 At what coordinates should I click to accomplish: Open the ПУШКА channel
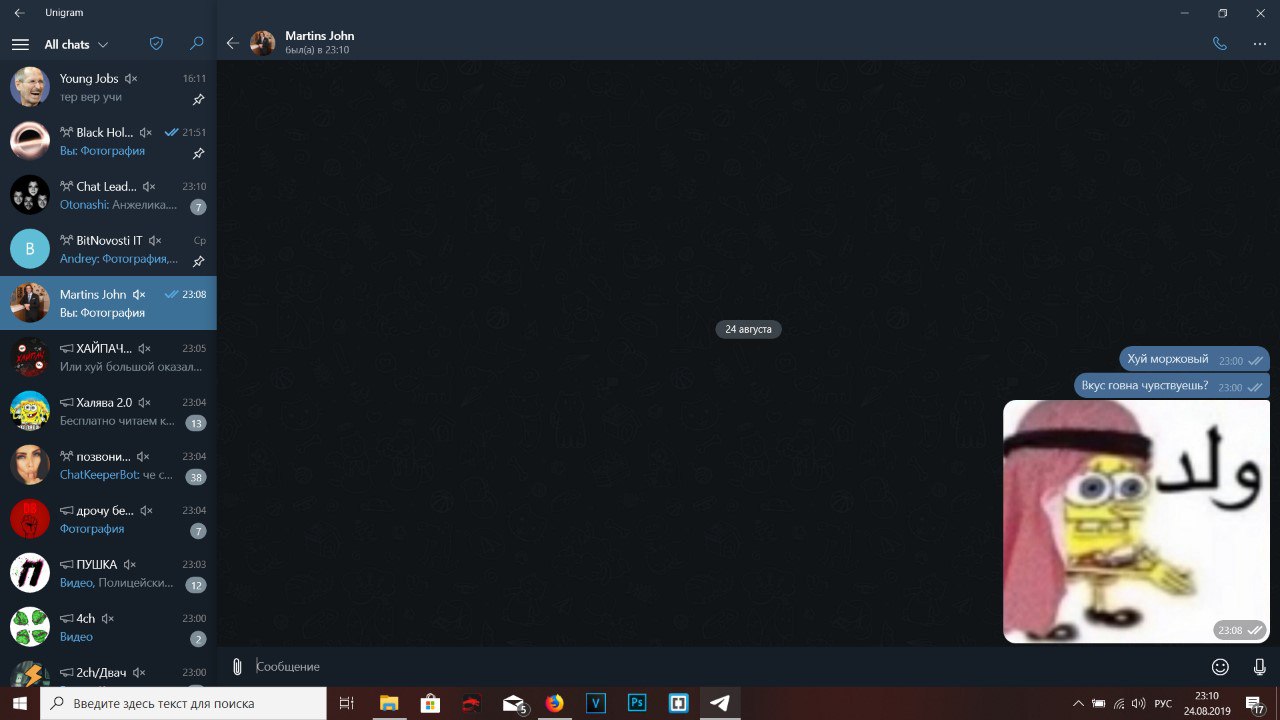pos(108,573)
